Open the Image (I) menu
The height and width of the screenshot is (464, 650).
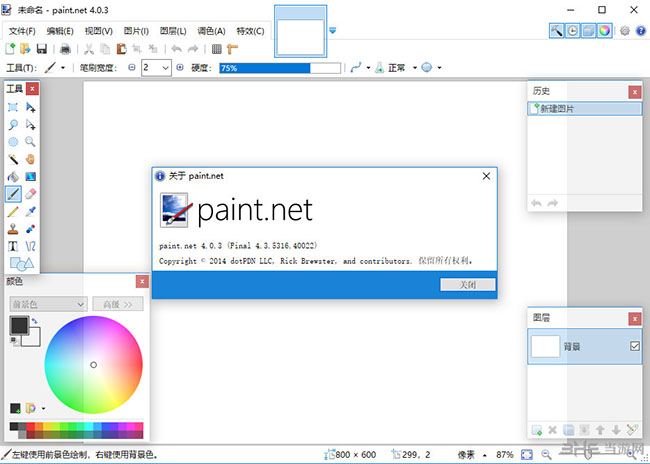tap(136, 31)
